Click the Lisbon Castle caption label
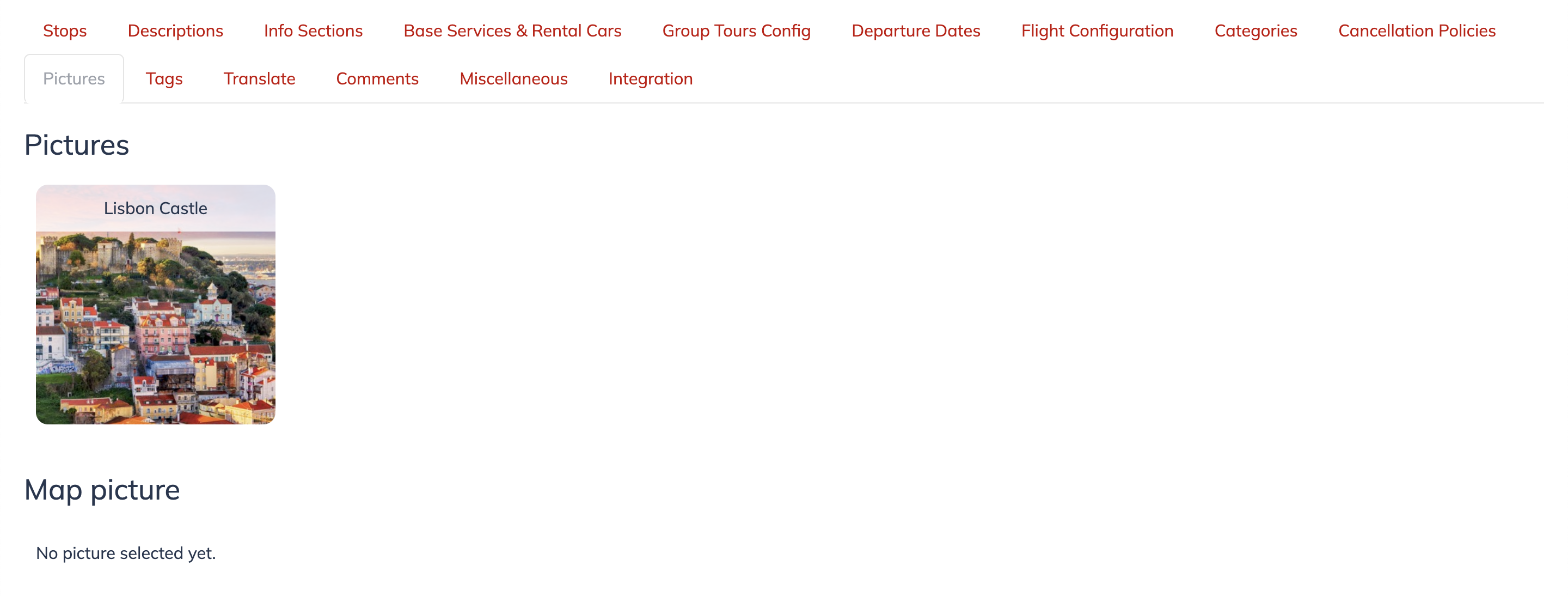Screen dimensions: 1568x596 (155, 208)
